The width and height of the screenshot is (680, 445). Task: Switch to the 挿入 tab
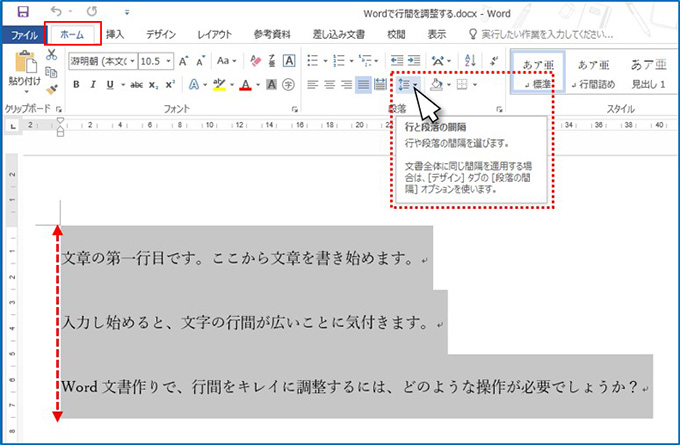tap(115, 35)
